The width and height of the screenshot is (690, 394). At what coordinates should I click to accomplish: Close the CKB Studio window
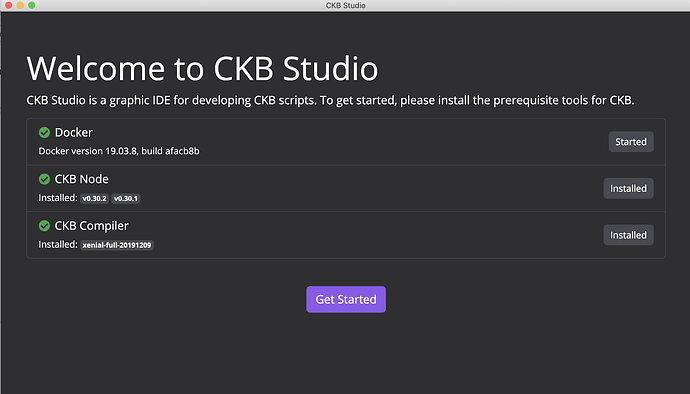click(8, 5)
